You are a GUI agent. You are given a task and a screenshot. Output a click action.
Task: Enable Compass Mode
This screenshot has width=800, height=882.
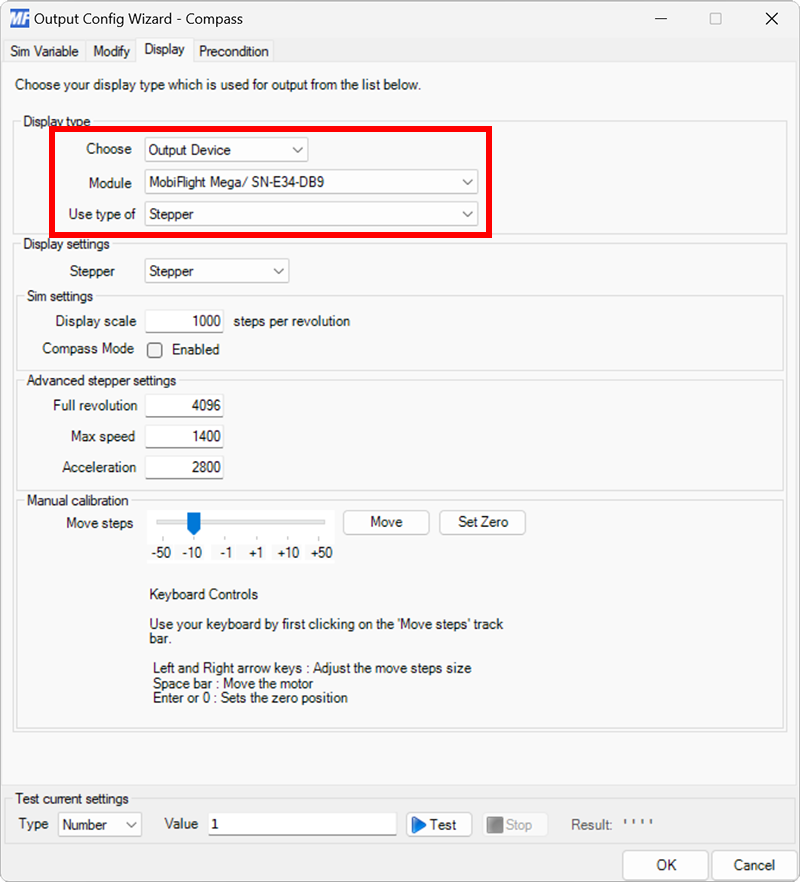click(x=155, y=349)
